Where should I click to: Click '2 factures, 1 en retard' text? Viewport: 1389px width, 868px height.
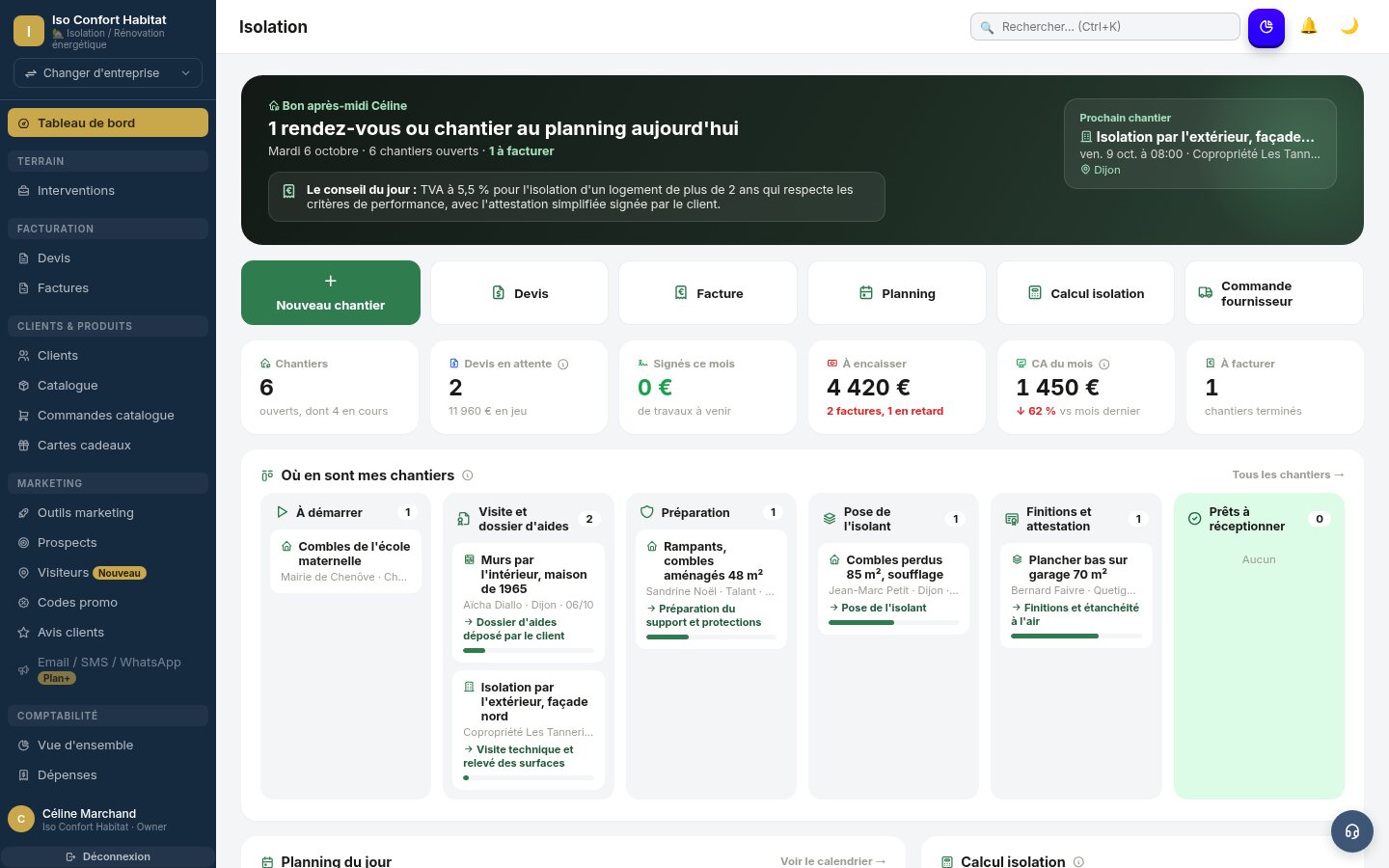885,411
